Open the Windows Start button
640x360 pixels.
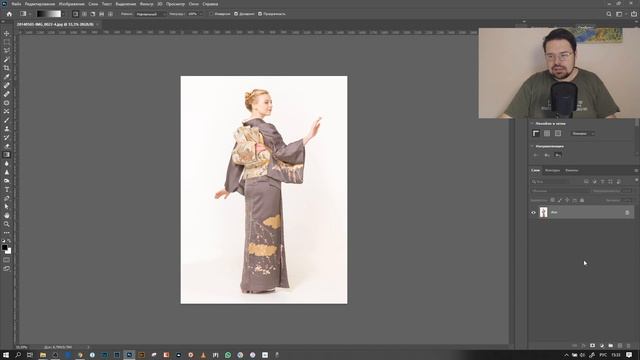coord(6,355)
